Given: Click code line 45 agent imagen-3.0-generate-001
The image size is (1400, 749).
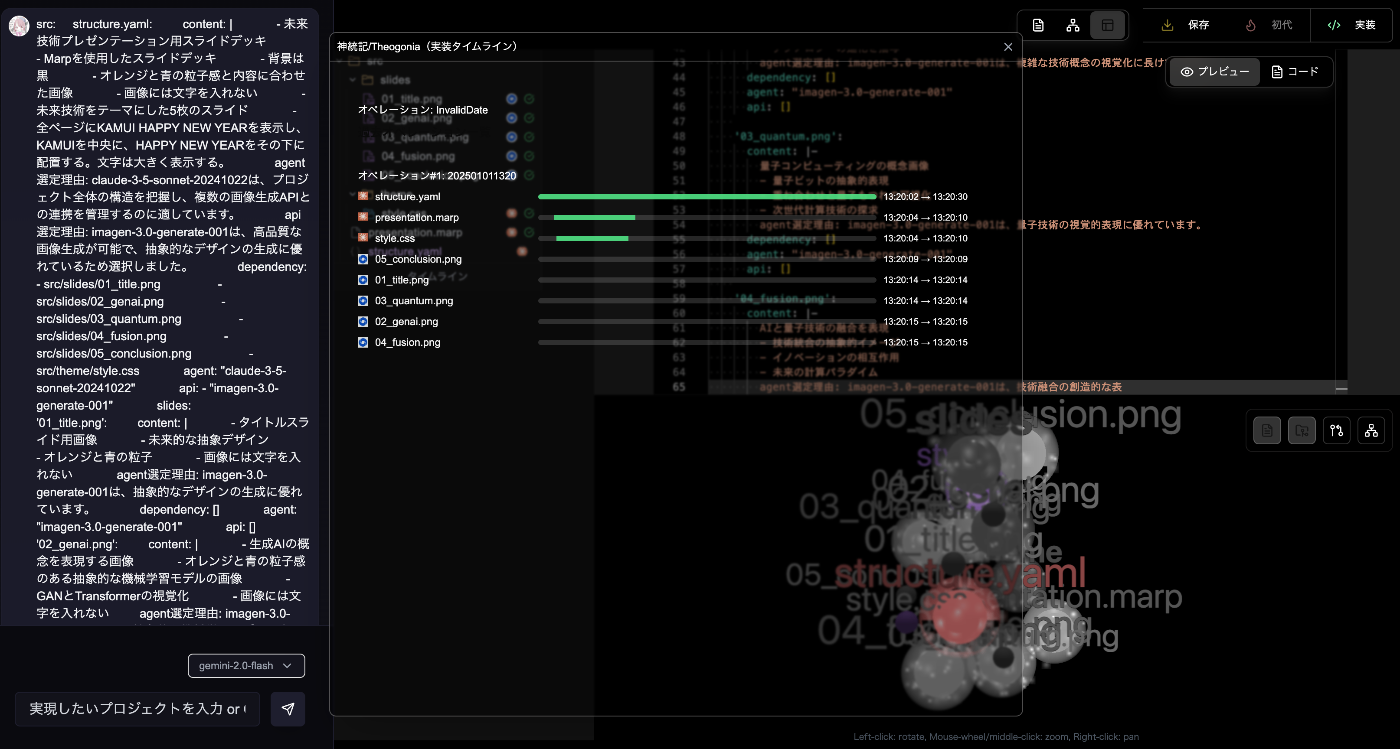Looking at the screenshot, I should pyautogui.click(x=849, y=92).
